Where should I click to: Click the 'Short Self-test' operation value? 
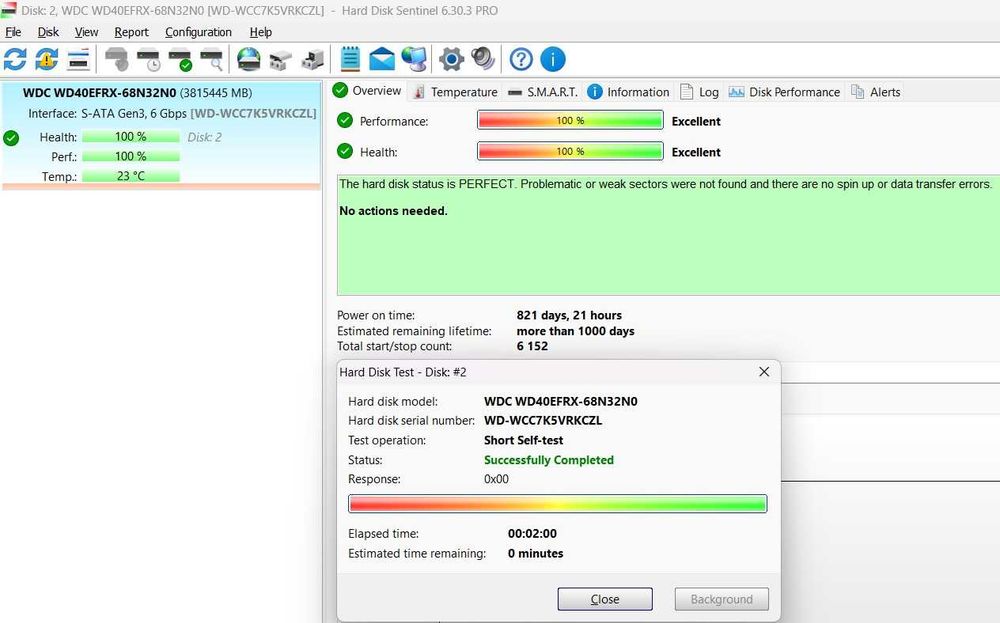(524, 440)
